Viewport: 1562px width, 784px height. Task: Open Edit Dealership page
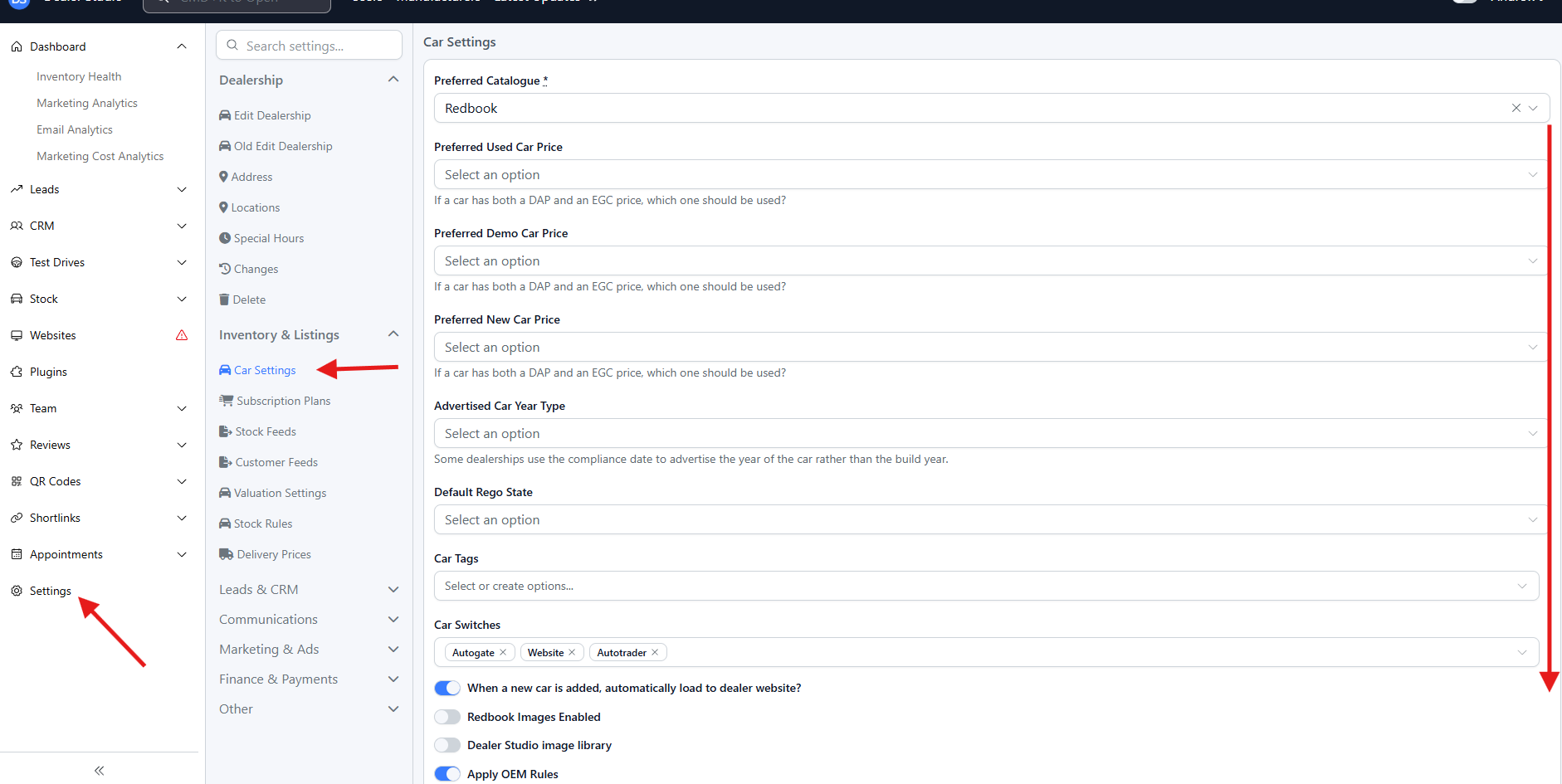pyautogui.click(x=271, y=115)
